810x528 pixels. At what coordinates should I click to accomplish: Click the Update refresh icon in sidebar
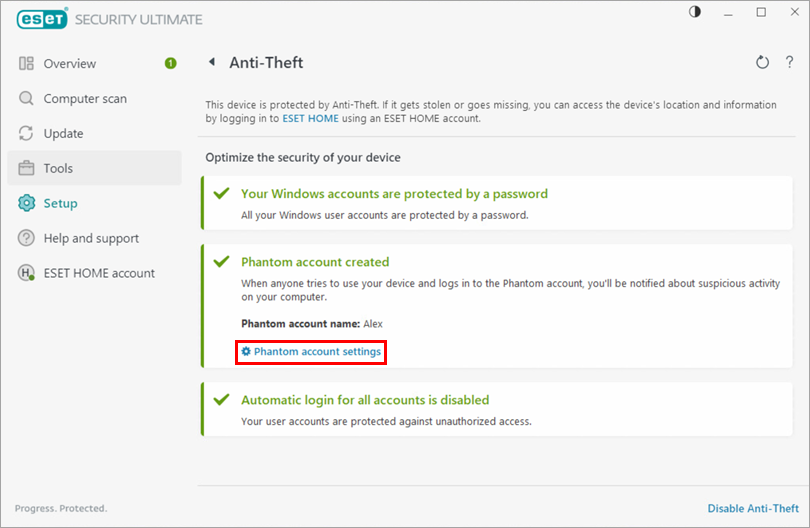pyautogui.click(x=27, y=134)
